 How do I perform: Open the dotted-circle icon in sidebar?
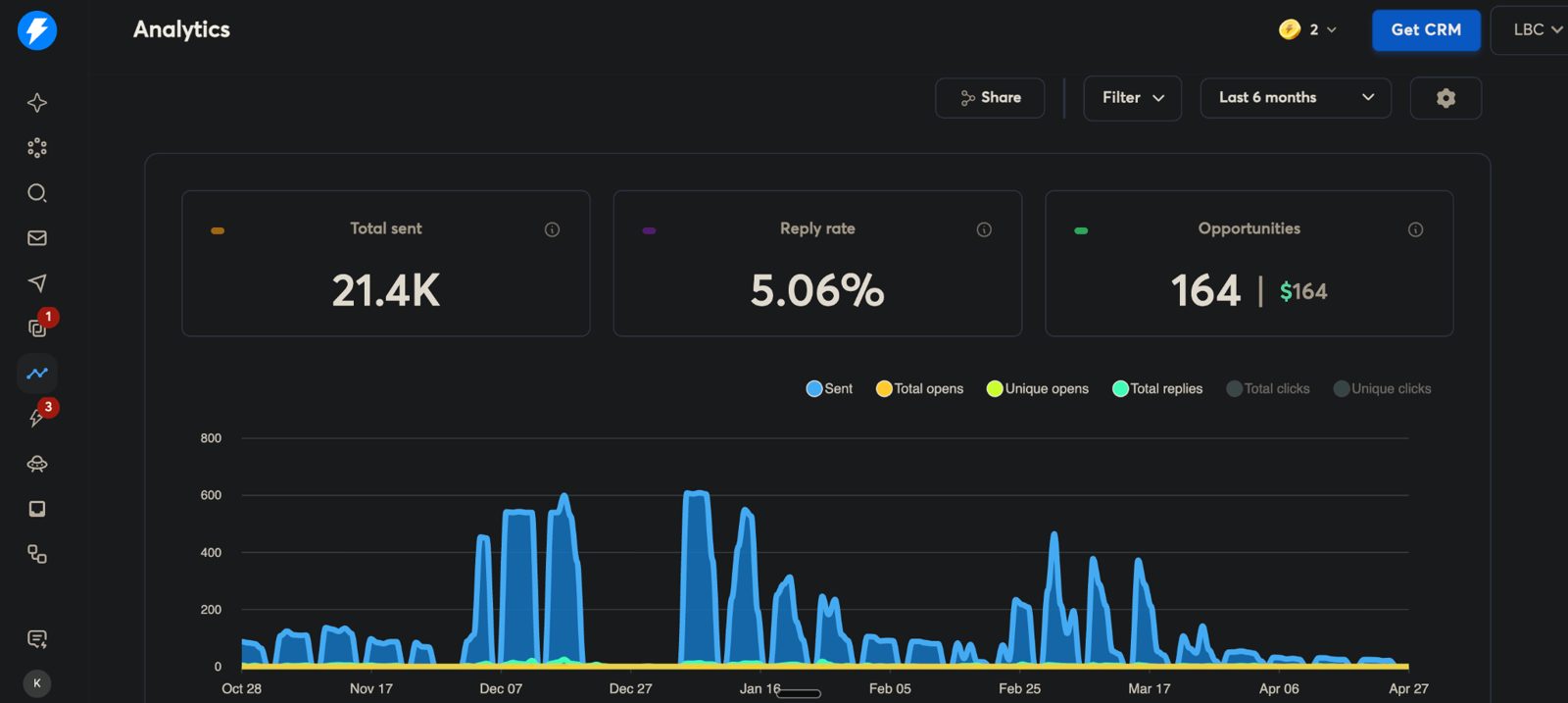tap(37, 148)
